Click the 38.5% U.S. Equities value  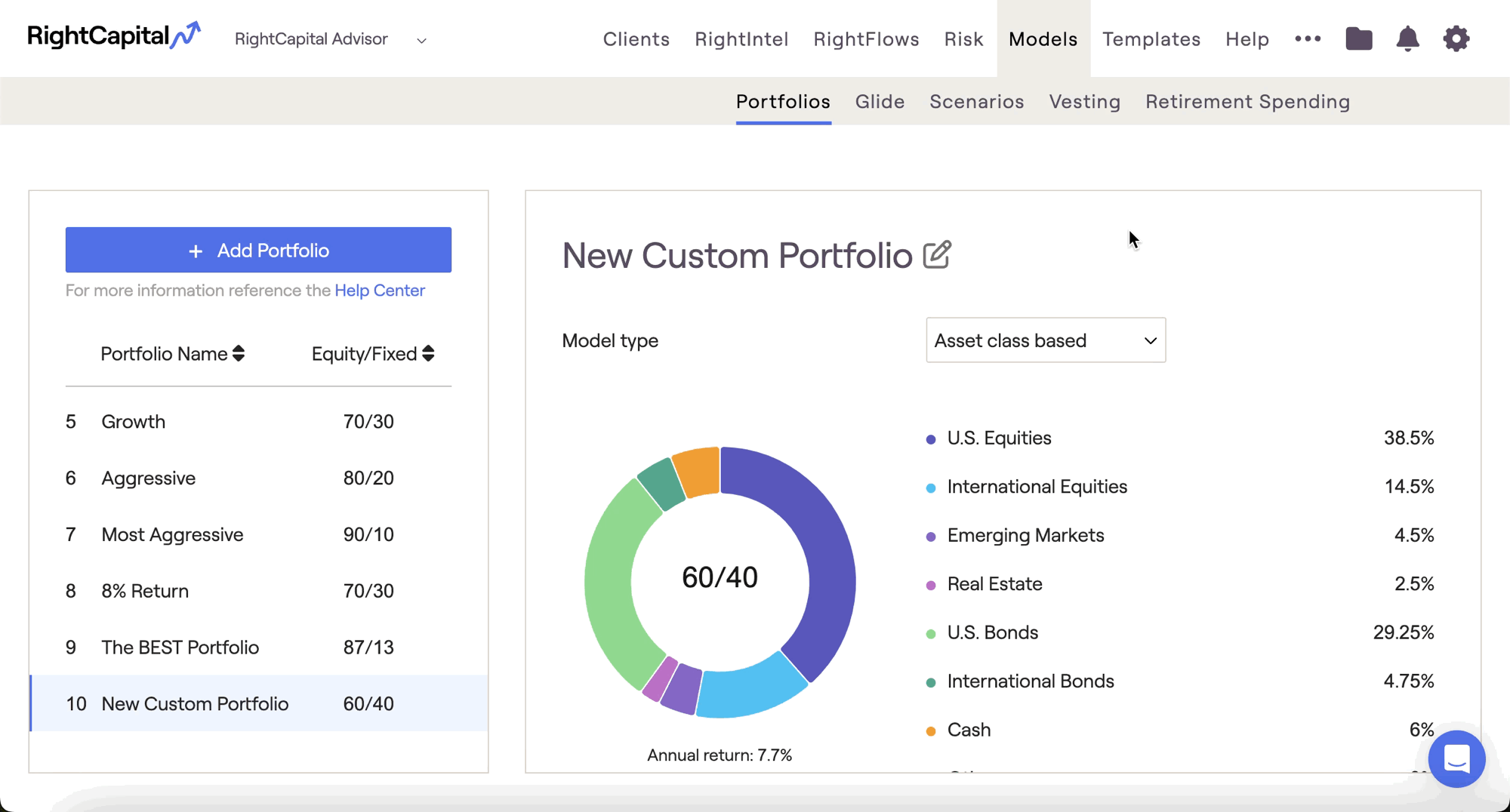pyautogui.click(x=1408, y=438)
